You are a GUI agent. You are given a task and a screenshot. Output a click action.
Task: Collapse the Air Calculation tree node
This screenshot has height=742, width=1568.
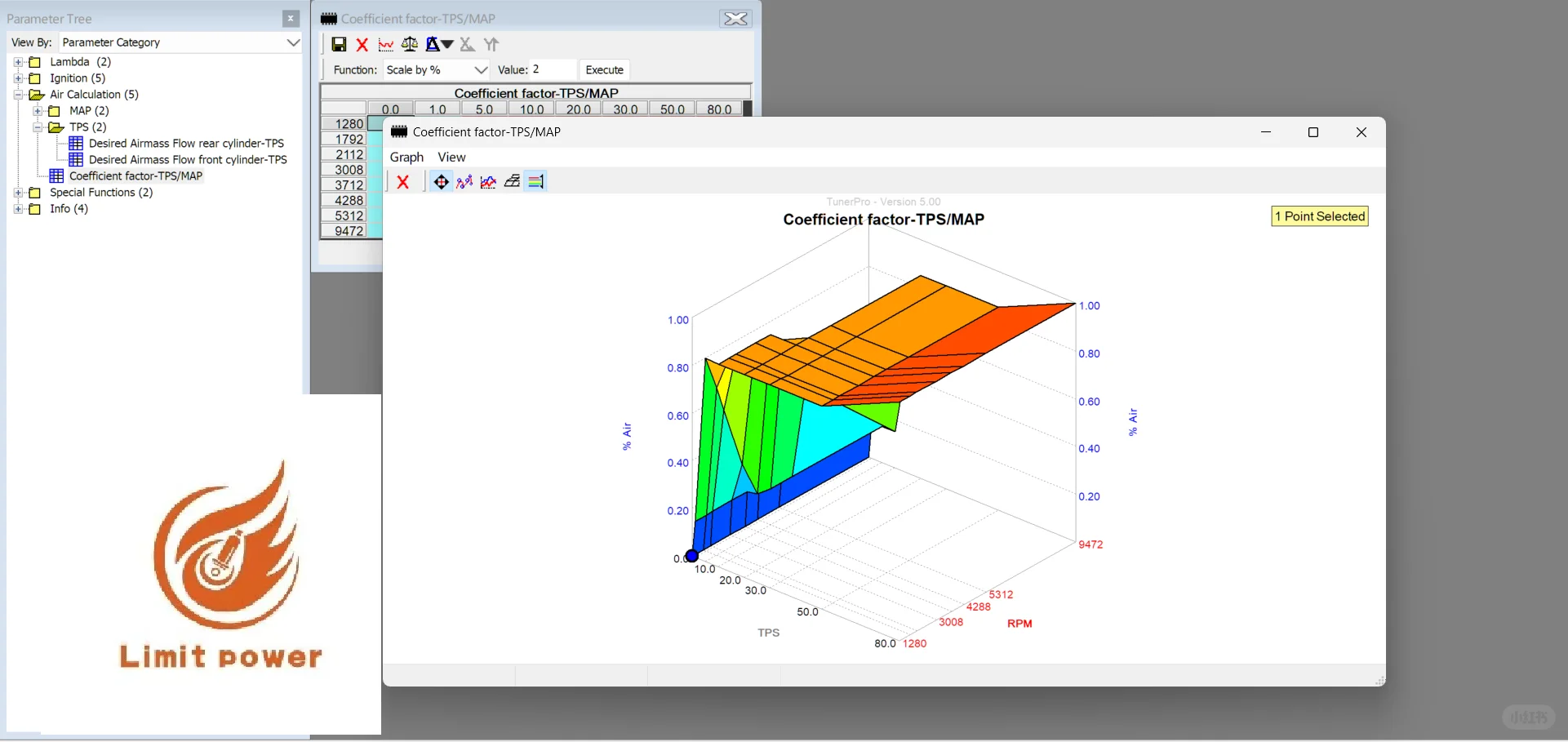point(18,95)
